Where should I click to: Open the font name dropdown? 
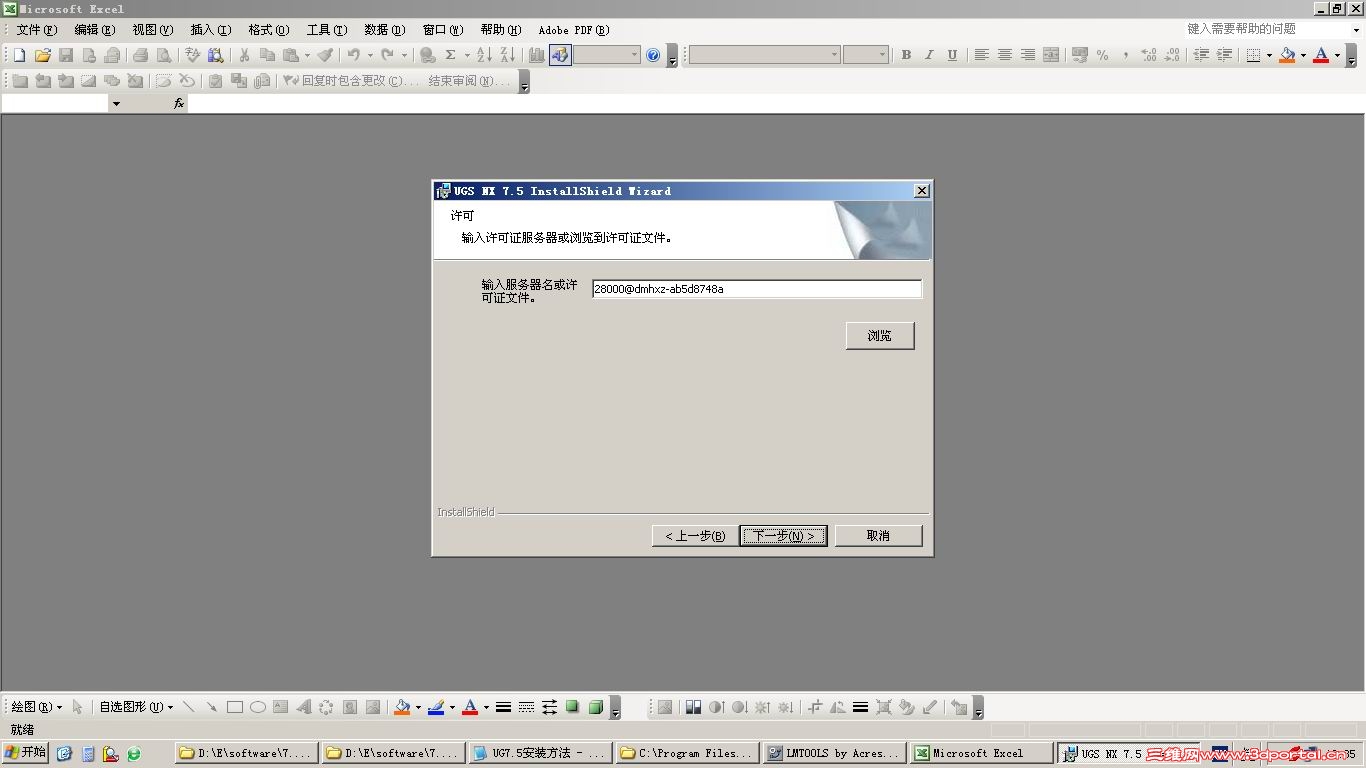click(835, 55)
